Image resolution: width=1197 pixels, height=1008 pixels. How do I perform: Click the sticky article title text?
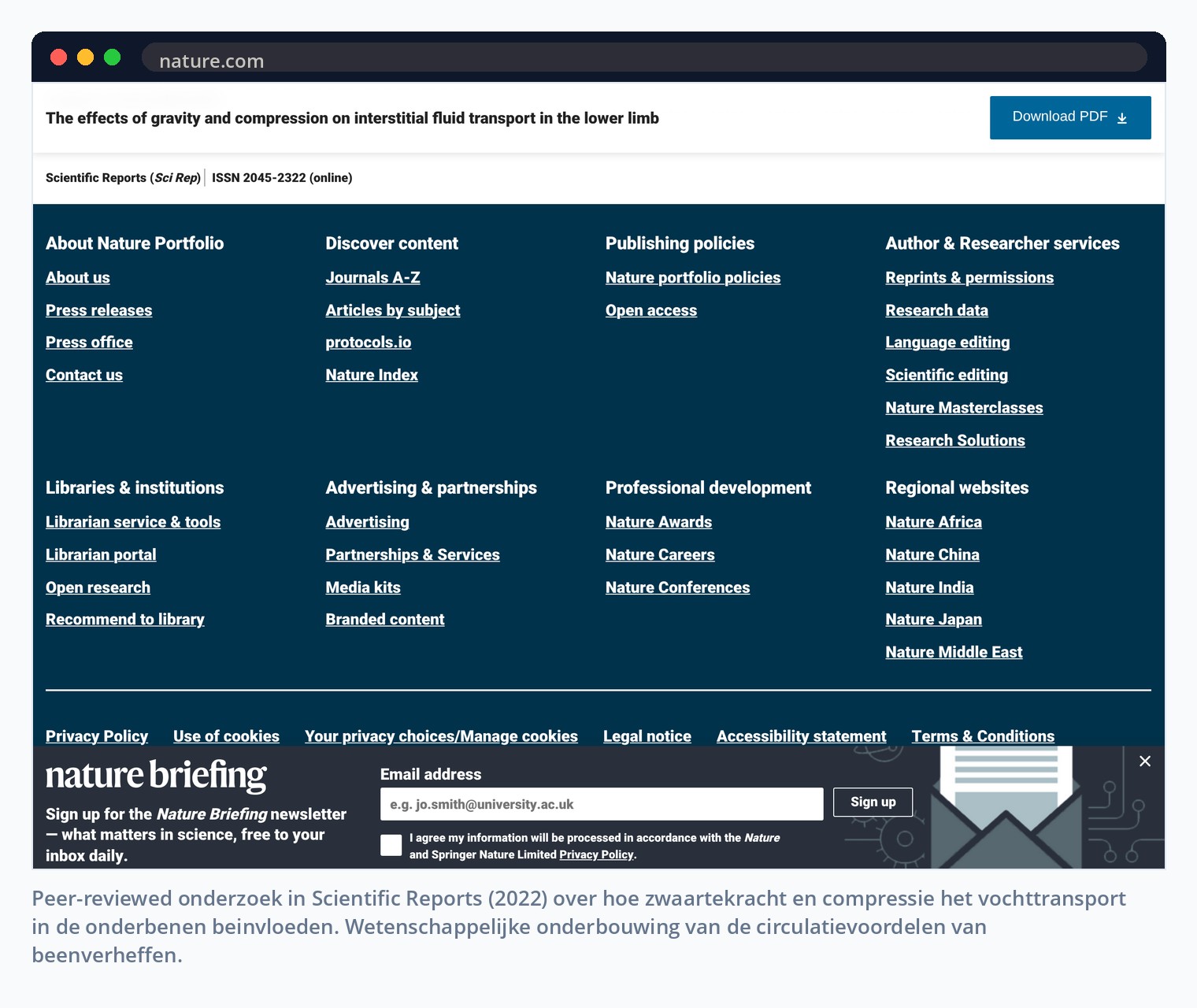pos(352,118)
